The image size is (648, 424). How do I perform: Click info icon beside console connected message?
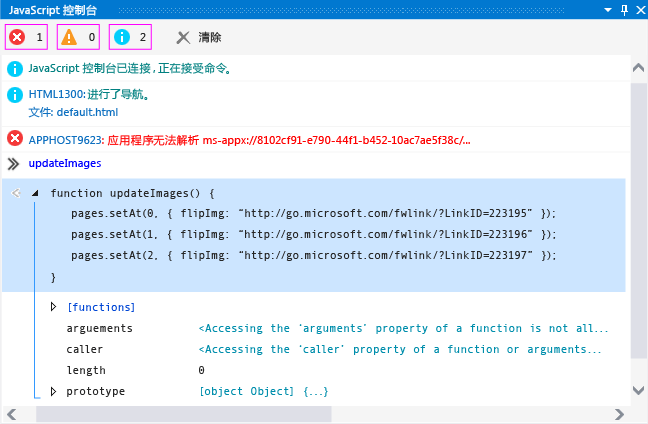pos(15,69)
